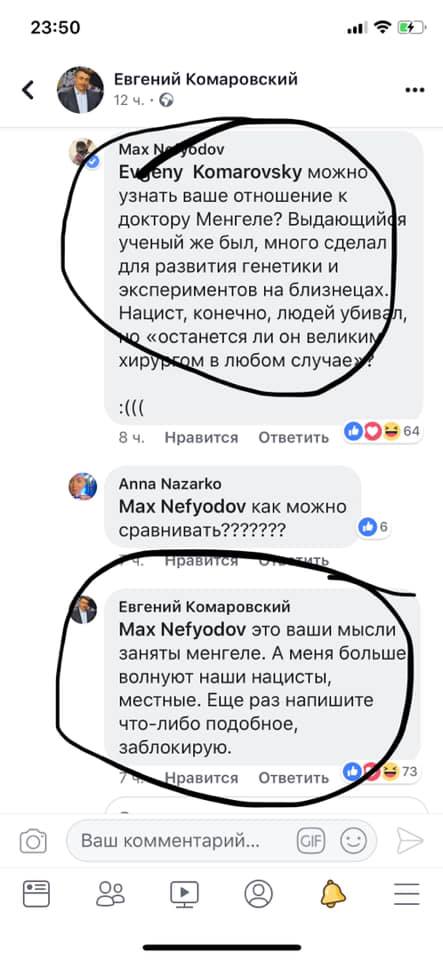Viewport: 443px width, 960px height.
Task: Open the emoji smiley picker
Action: (x=353, y=841)
